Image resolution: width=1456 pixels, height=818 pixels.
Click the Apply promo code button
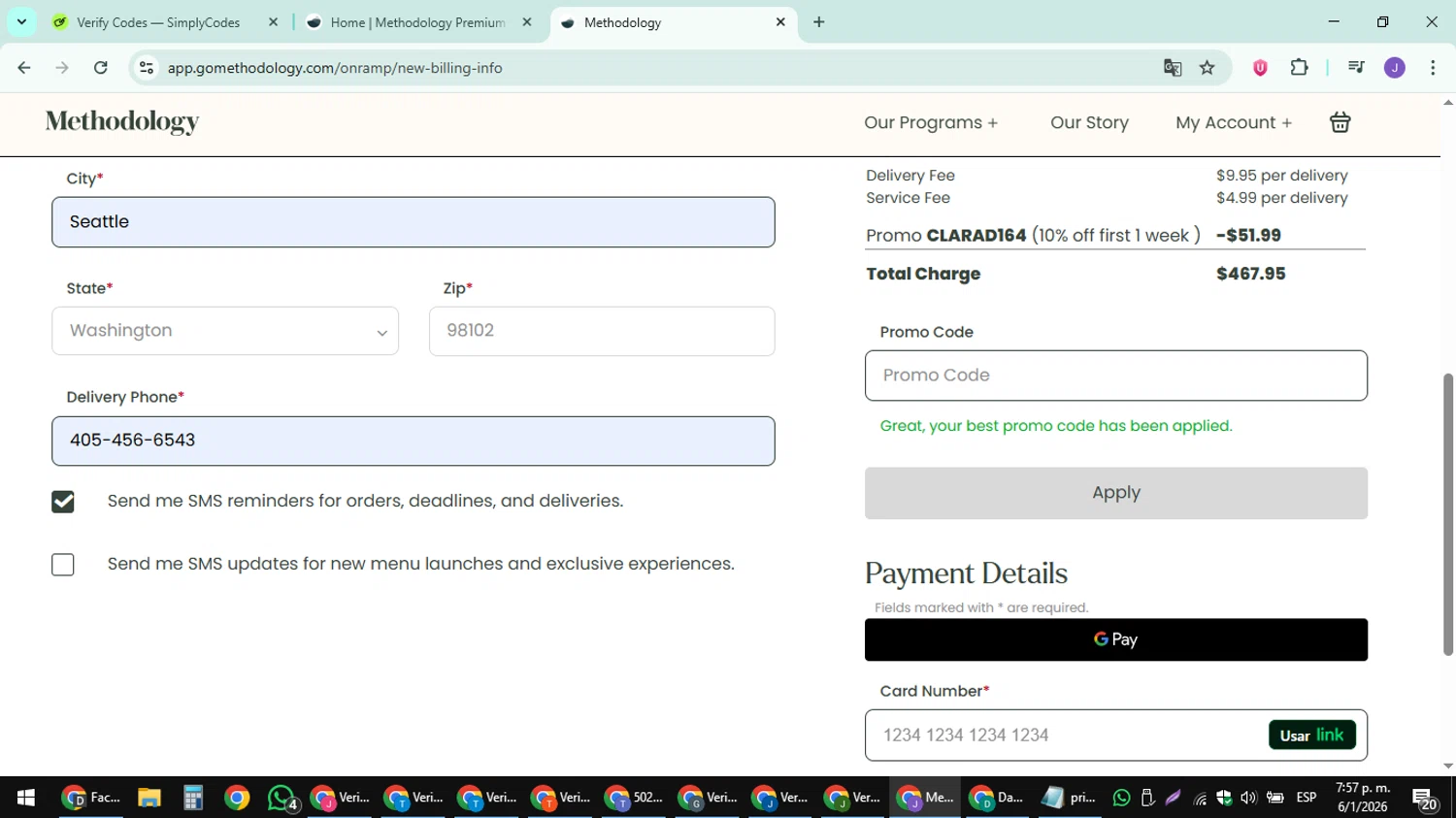tap(1116, 493)
